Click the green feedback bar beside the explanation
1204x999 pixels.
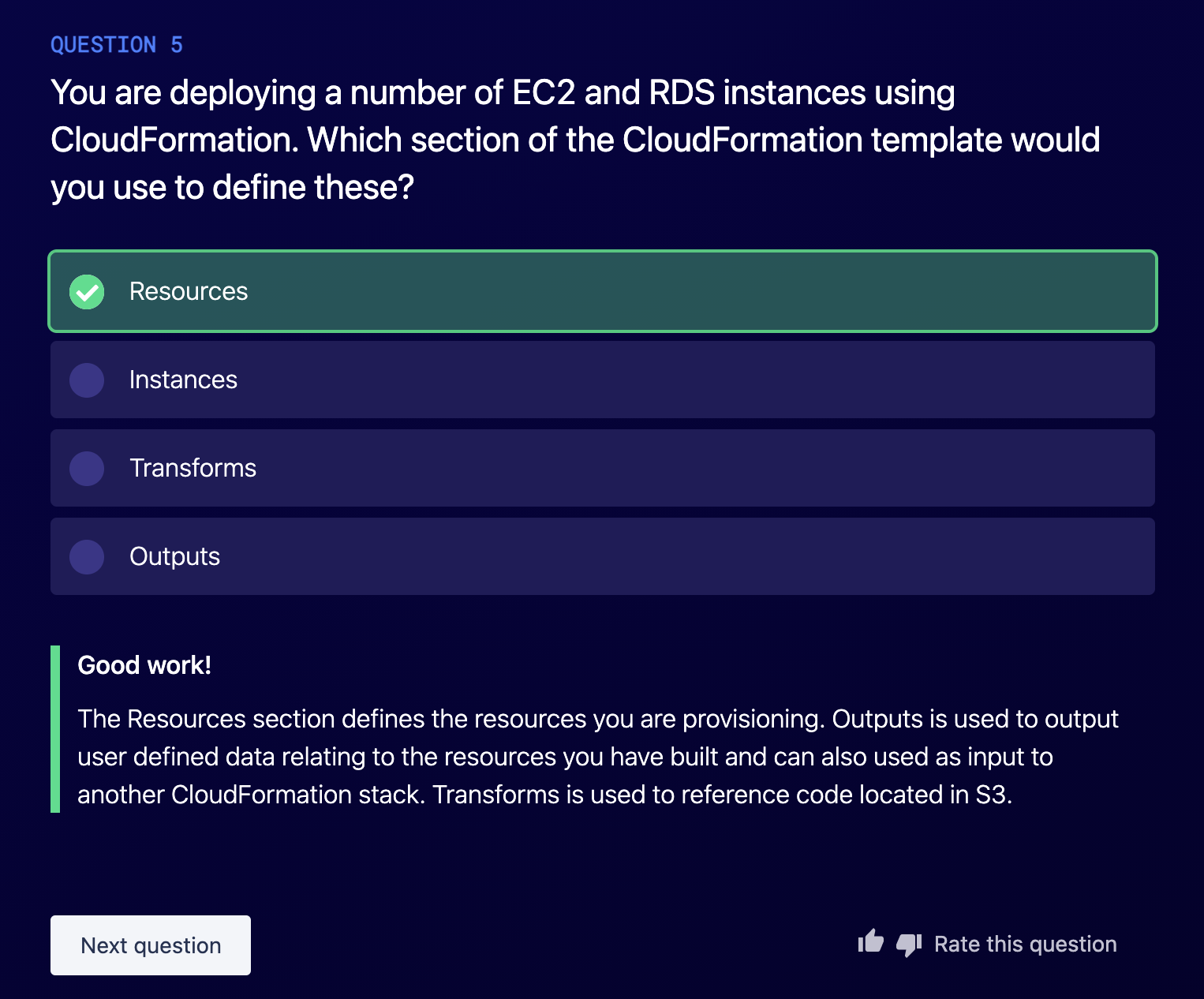(x=55, y=729)
